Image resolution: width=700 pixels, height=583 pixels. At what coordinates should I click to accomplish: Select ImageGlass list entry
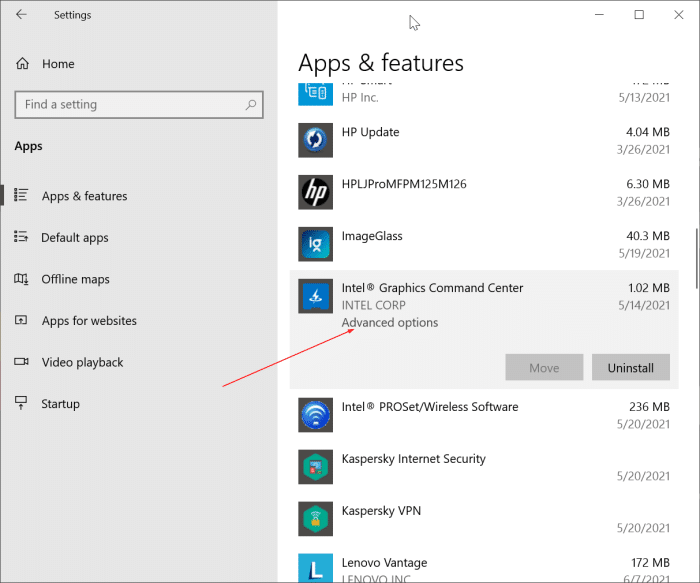point(484,244)
